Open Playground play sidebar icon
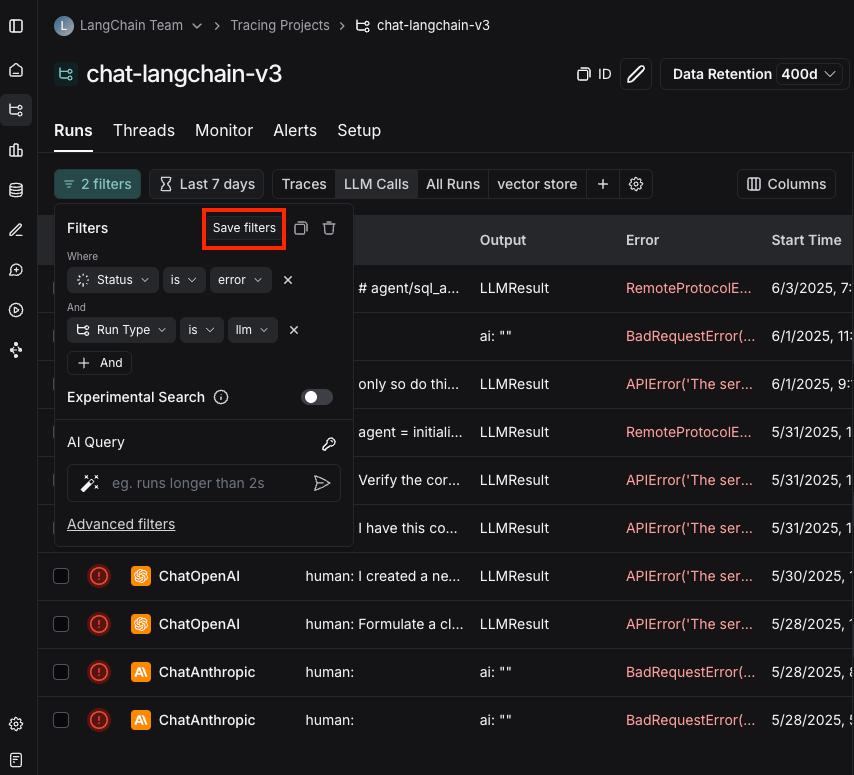Image resolution: width=854 pixels, height=775 pixels. [16, 310]
